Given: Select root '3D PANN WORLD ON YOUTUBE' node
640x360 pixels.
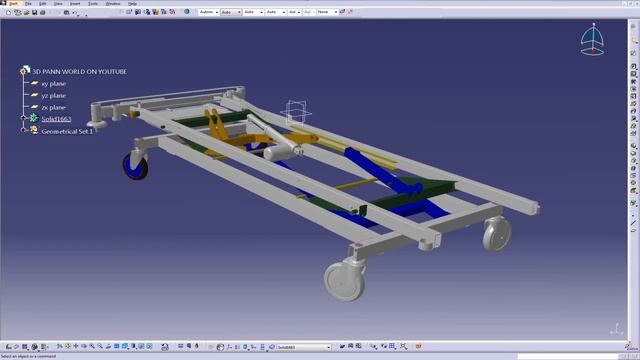Looking at the screenshot, I should point(80,71).
